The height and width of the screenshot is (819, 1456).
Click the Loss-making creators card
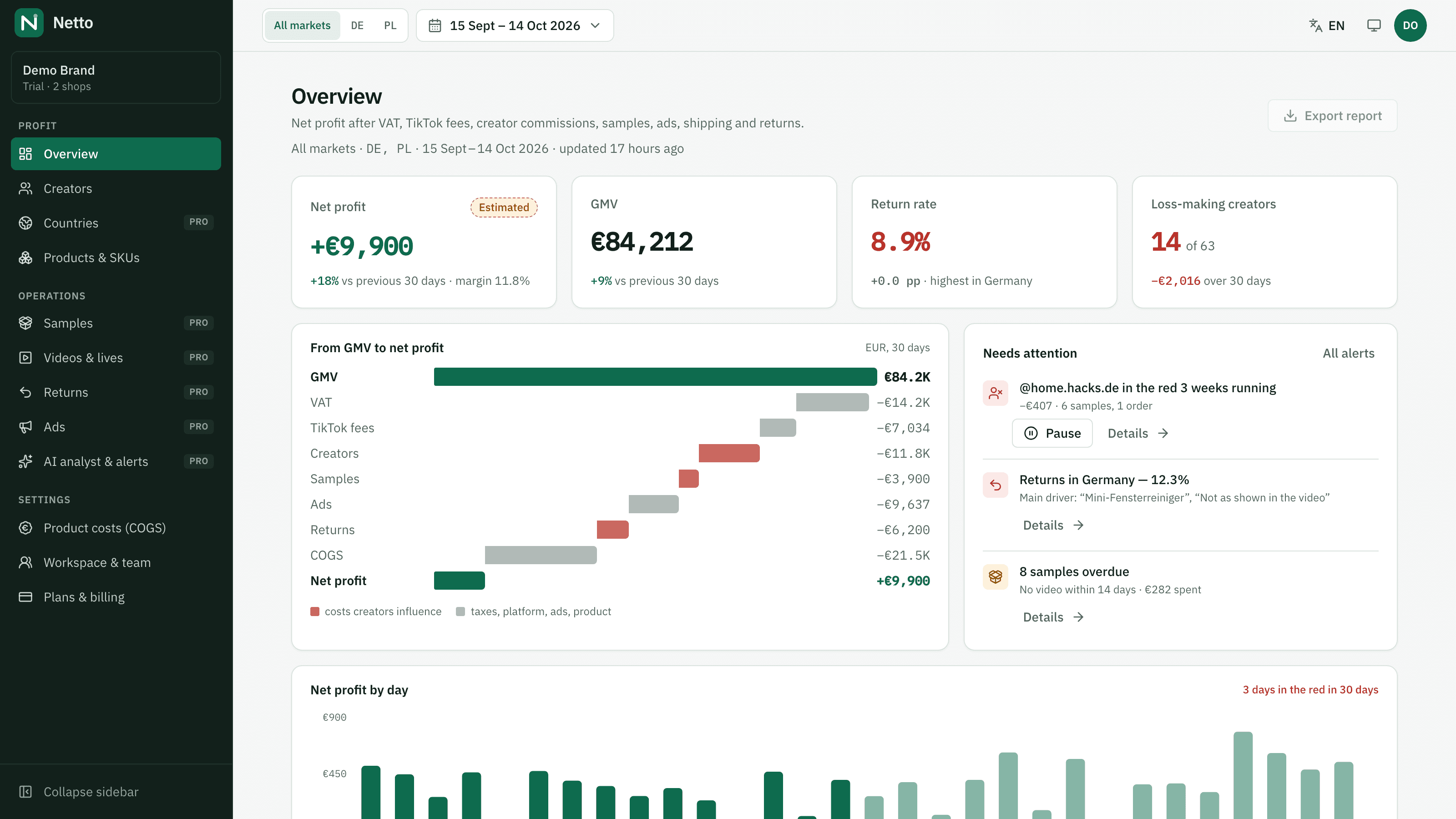point(1264,242)
